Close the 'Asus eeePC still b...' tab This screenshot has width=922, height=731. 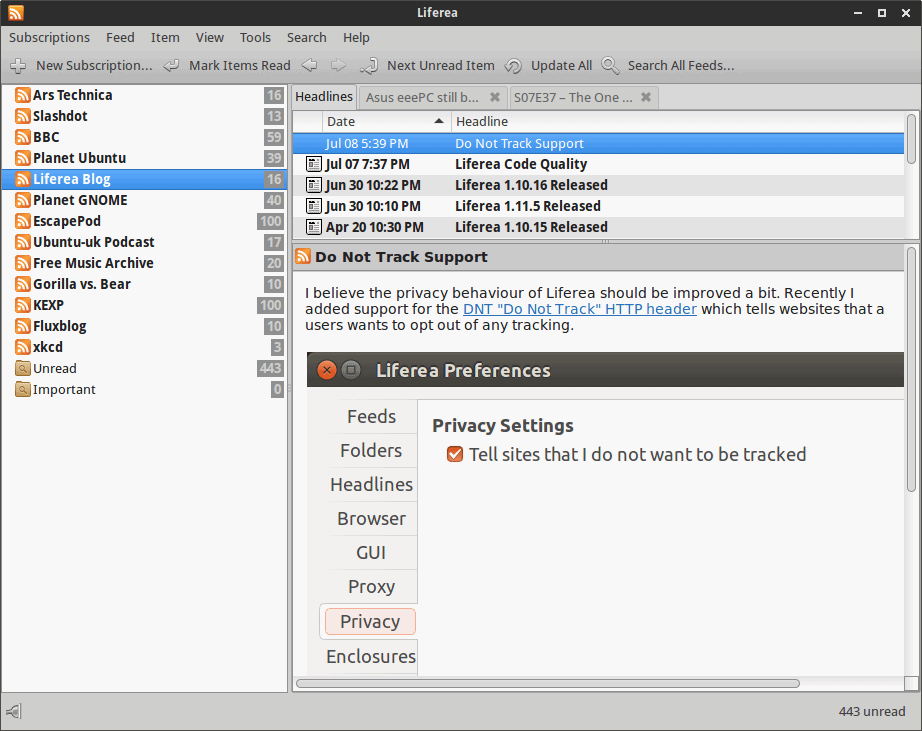[x=495, y=97]
